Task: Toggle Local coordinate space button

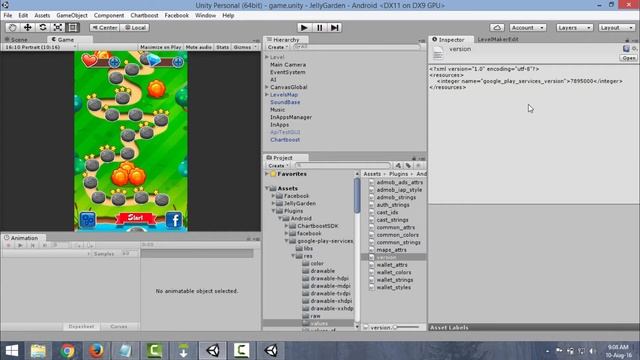Action: pyautogui.click(x=135, y=27)
